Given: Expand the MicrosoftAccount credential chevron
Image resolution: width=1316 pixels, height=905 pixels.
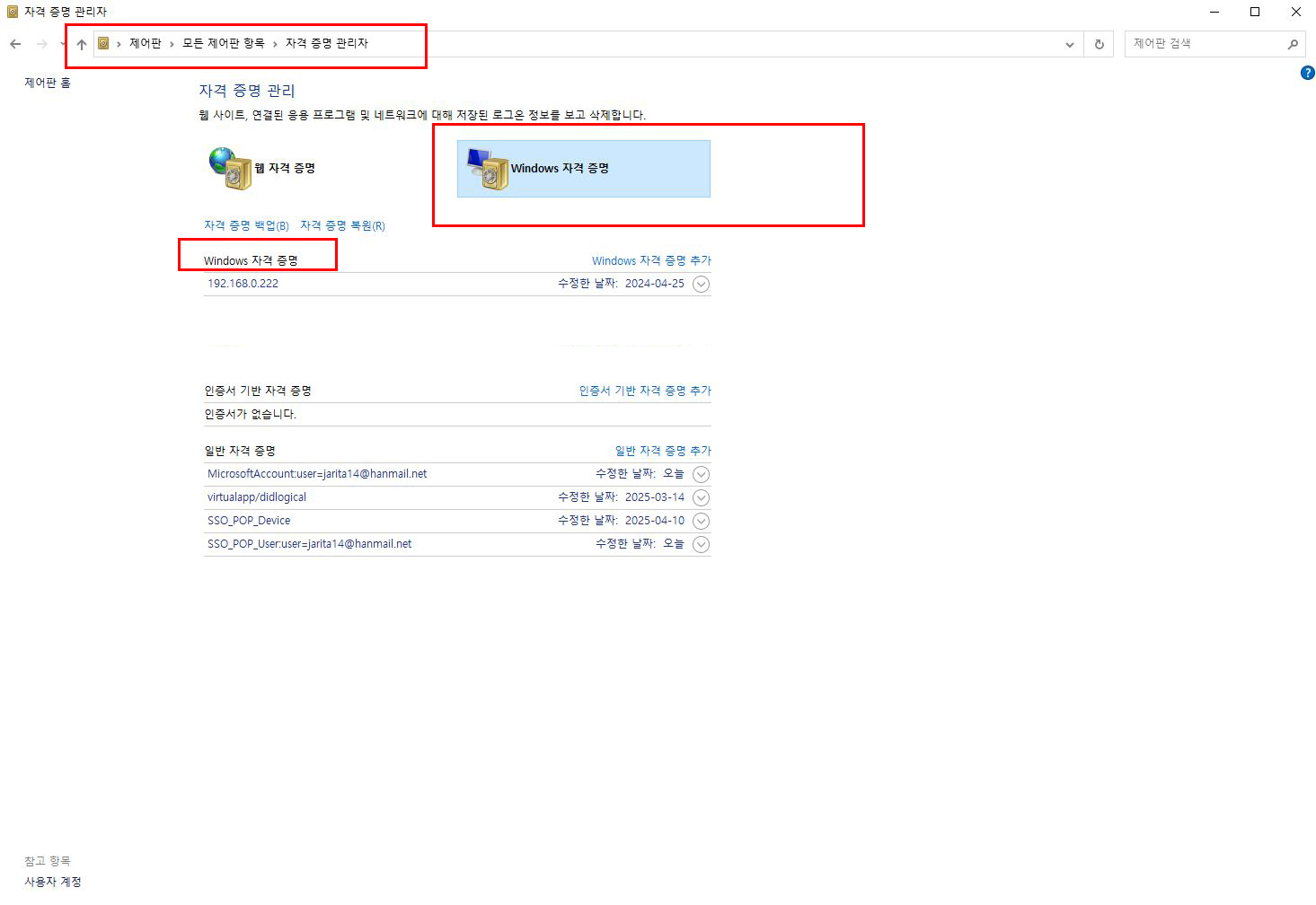Looking at the screenshot, I should 702,474.
